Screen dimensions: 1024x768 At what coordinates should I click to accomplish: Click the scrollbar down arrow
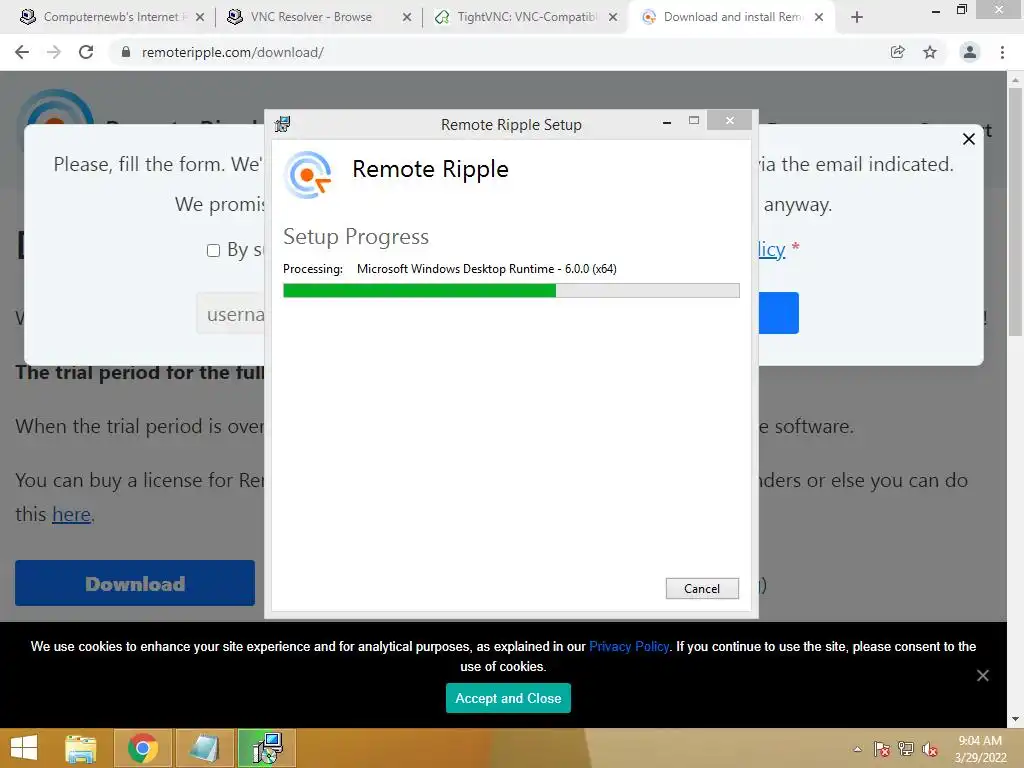1015,718
